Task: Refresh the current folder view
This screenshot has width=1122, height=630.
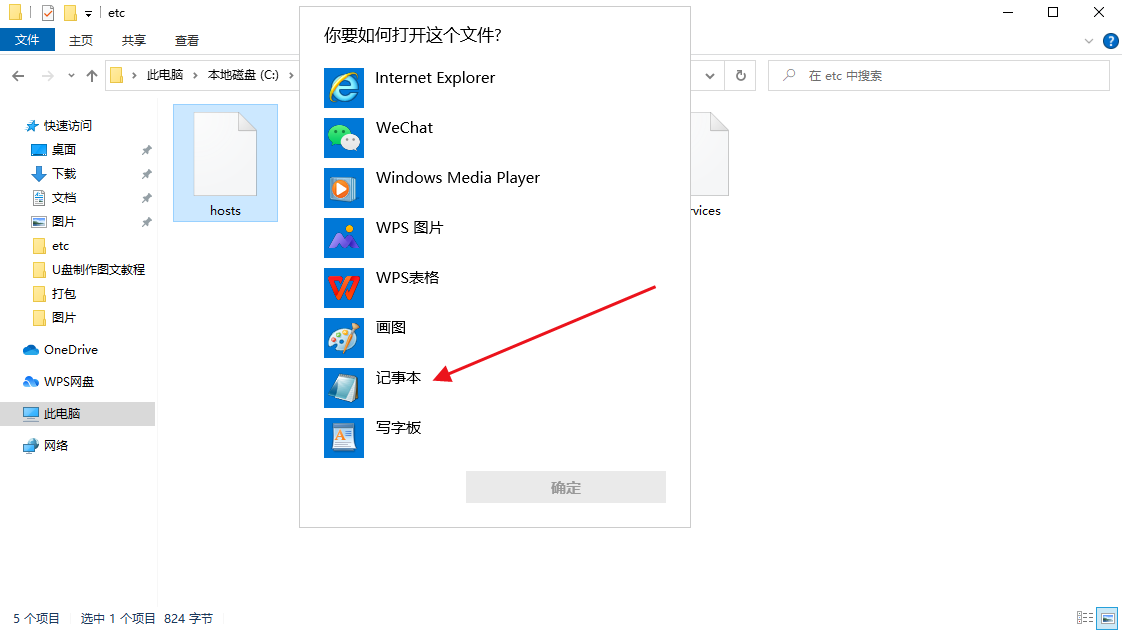Action: click(741, 75)
